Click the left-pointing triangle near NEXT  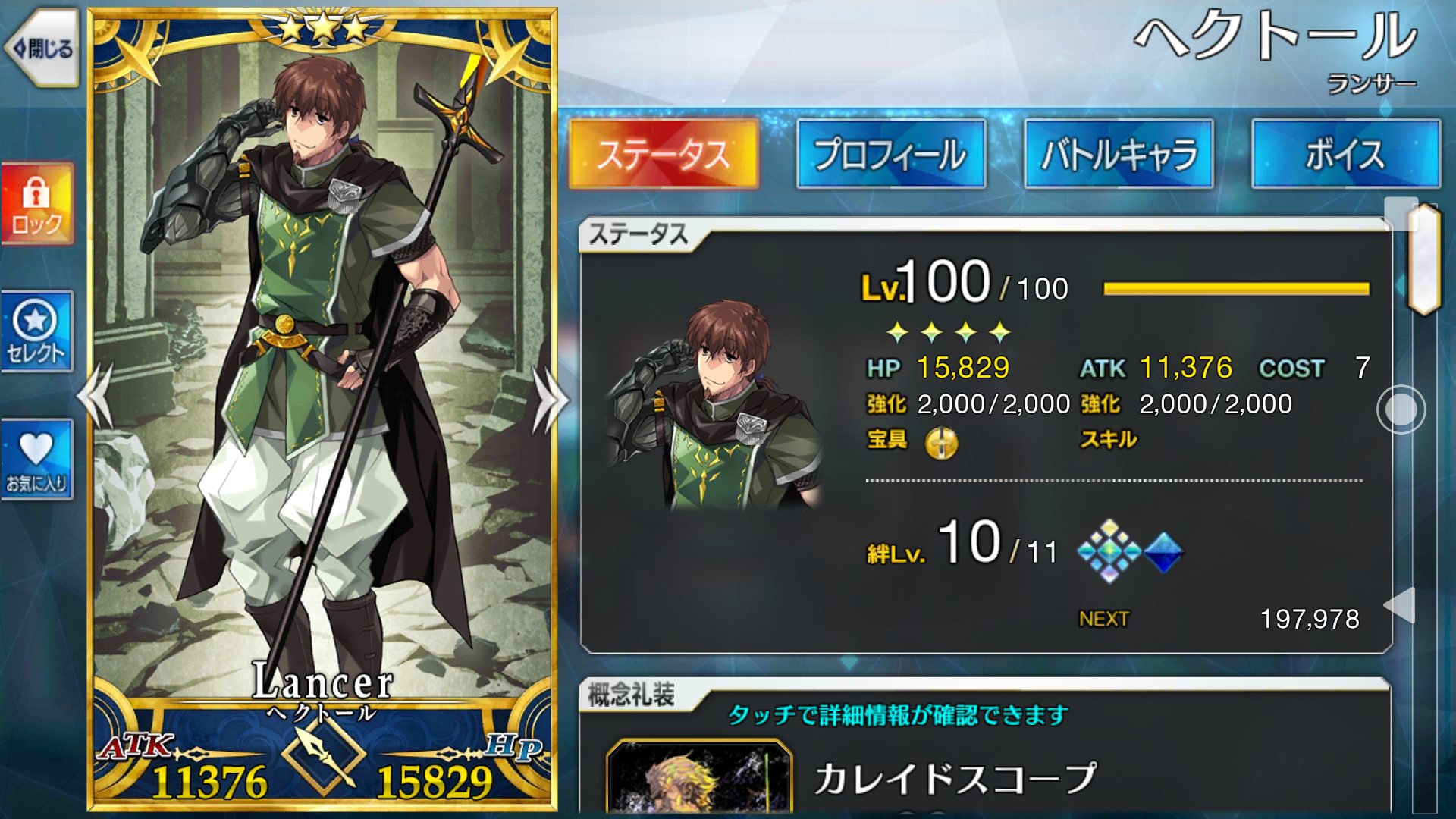tap(1400, 605)
